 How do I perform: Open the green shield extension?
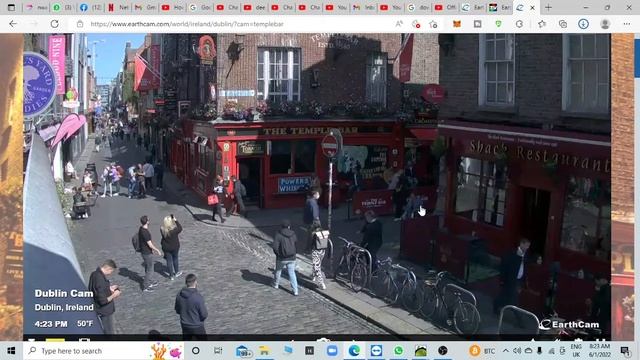(498, 24)
